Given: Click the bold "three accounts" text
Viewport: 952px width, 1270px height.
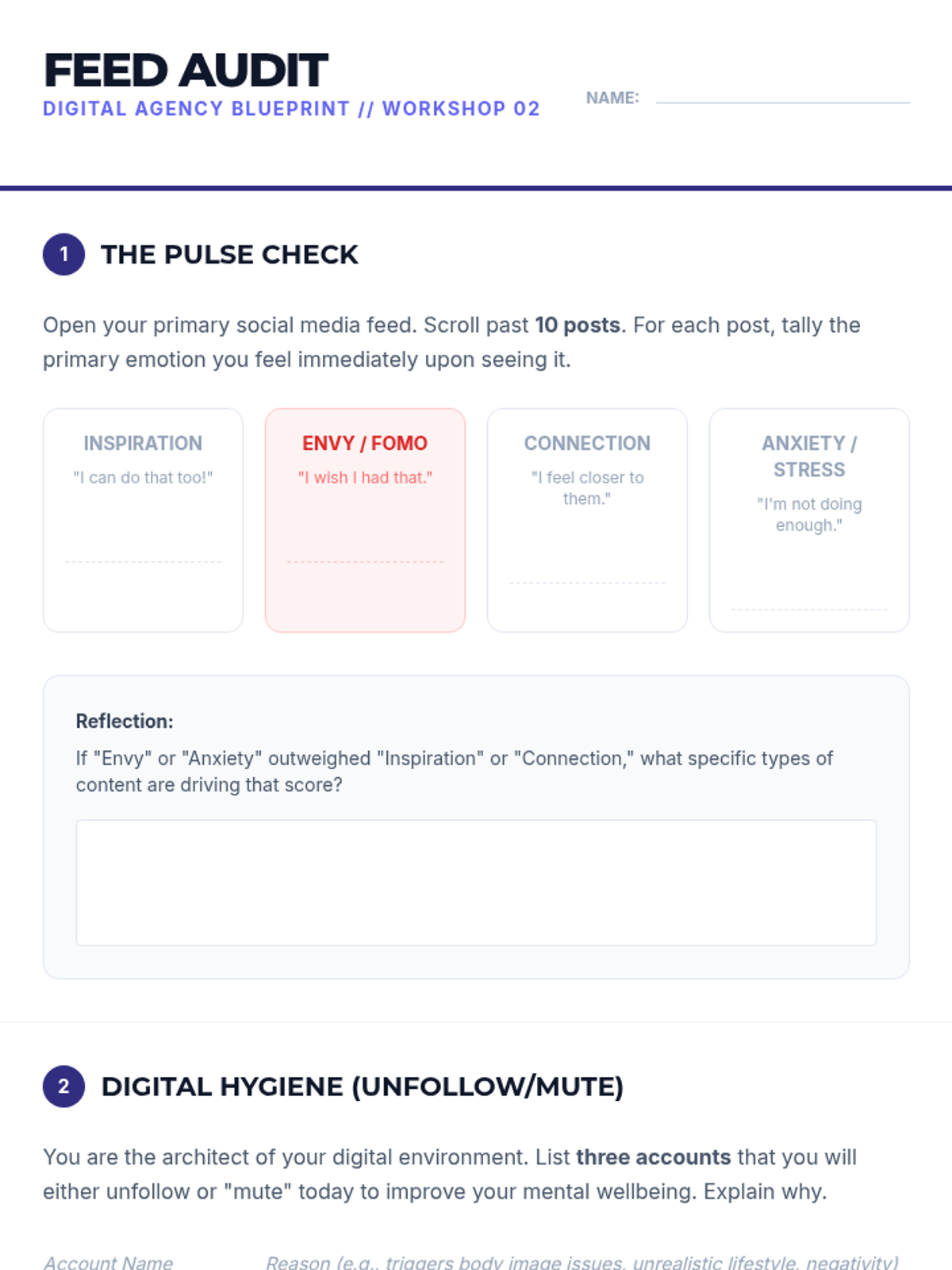Looking at the screenshot, I should (x=653, y=1157).
